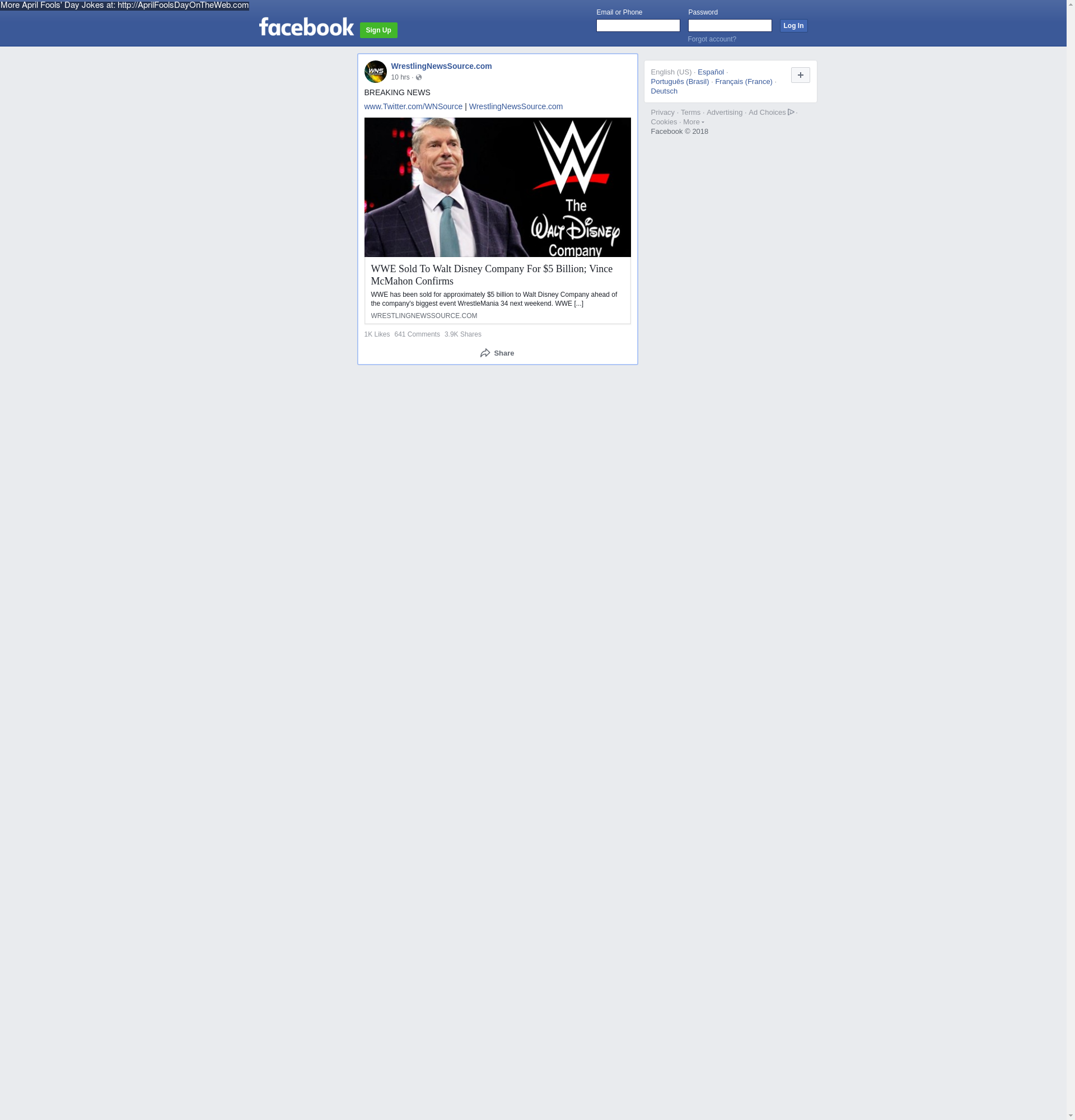Focus the Email or Phone field
This screenshot has height=1120, width=1075.
click(638, 26)
